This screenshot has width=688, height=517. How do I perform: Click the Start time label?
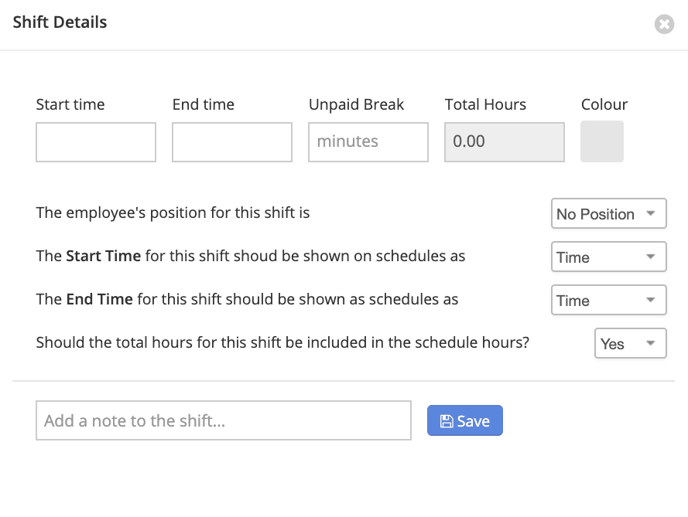pos(70,104)
